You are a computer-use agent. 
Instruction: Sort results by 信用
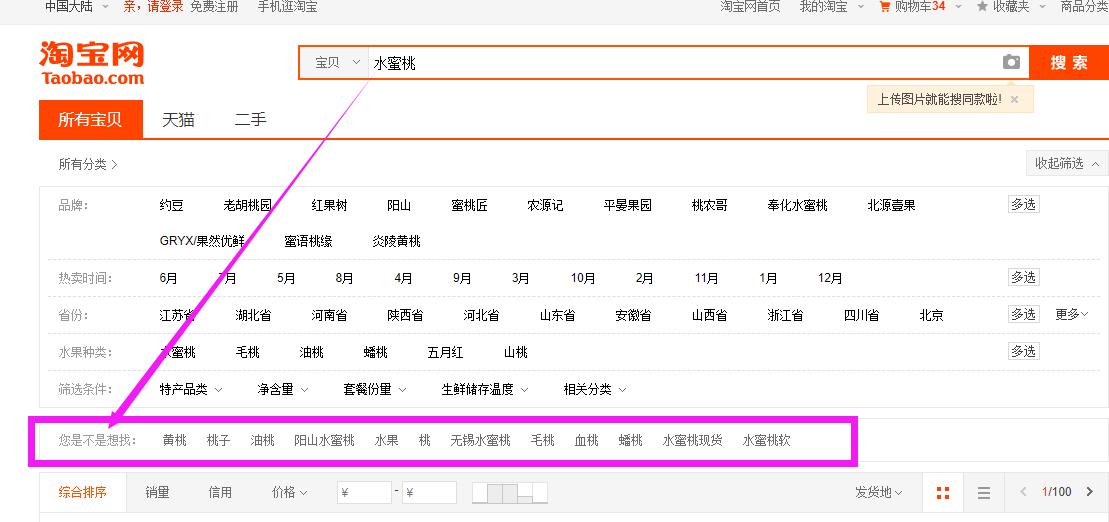tap(220, 492)
